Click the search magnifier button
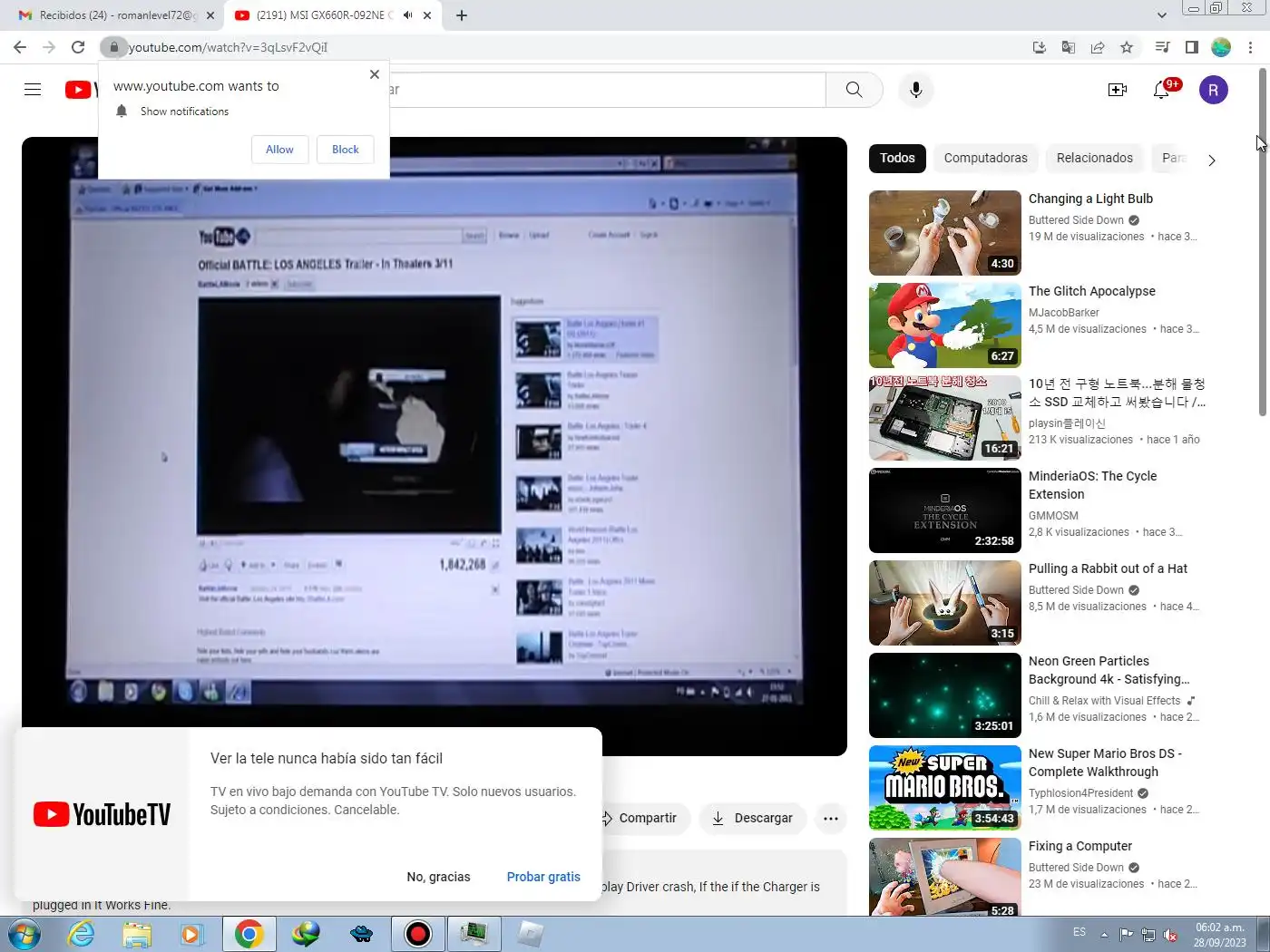 (854, 90)
